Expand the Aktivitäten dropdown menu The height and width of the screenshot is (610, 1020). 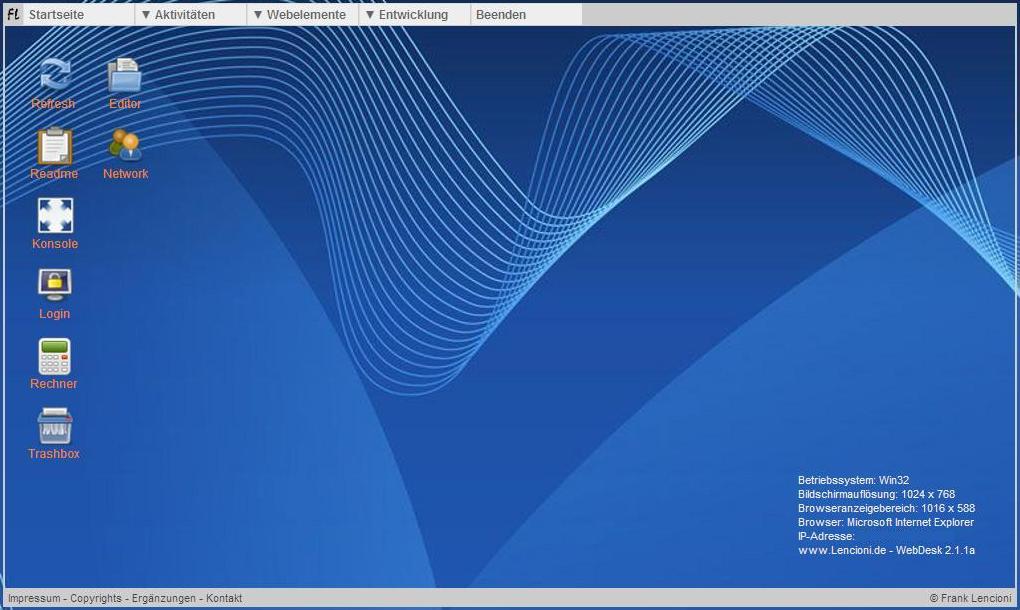(x=178, y=15)
